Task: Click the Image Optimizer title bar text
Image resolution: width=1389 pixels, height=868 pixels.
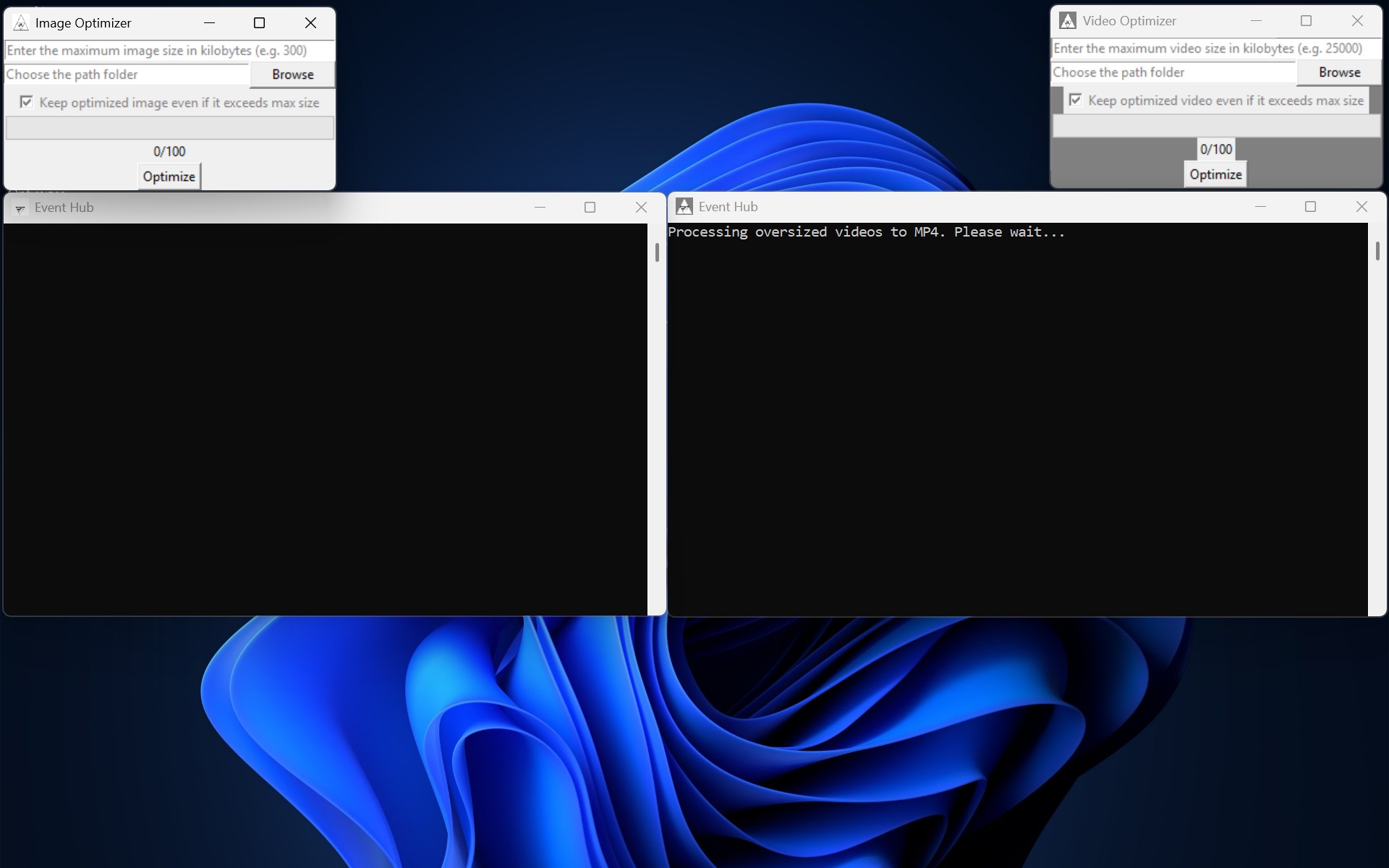Action: (x=83, y=23)
